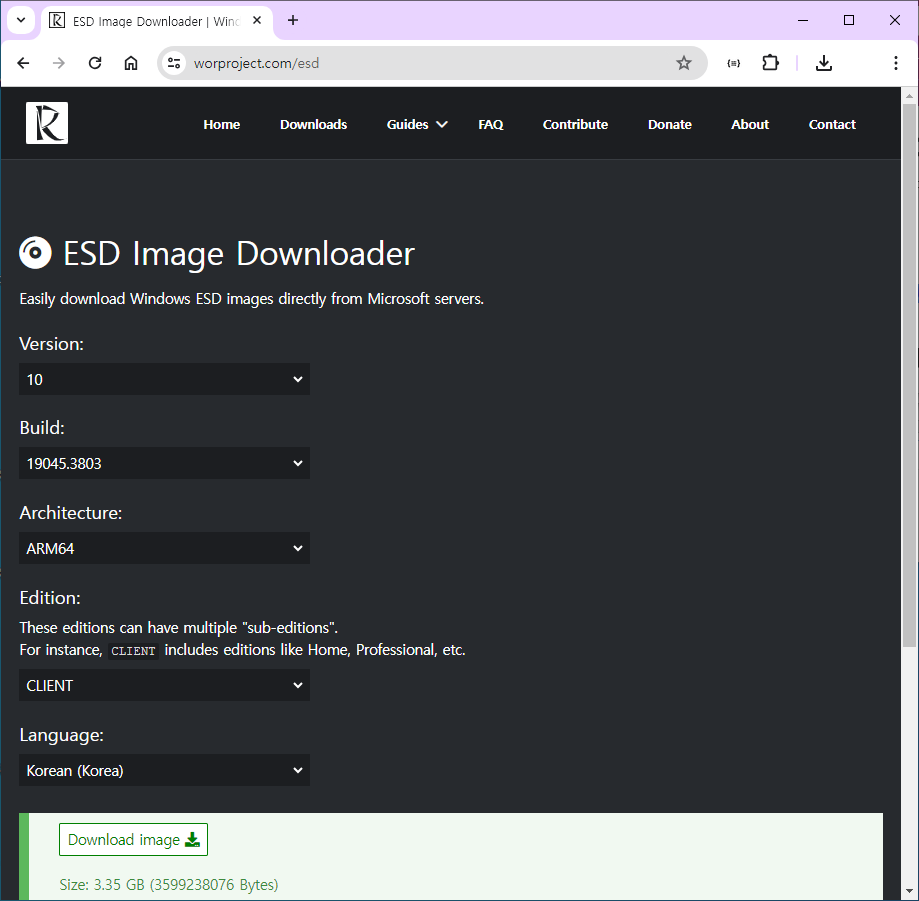Open the extensions puzzle-piece icon
Viewport: 919px width, 901px height.
pyautogui.click(x=770, y=63)
